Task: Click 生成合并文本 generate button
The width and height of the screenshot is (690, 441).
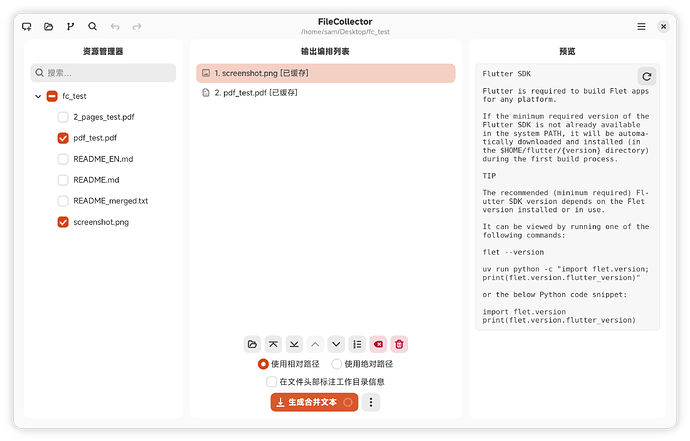Action: [x=314, y=402]
